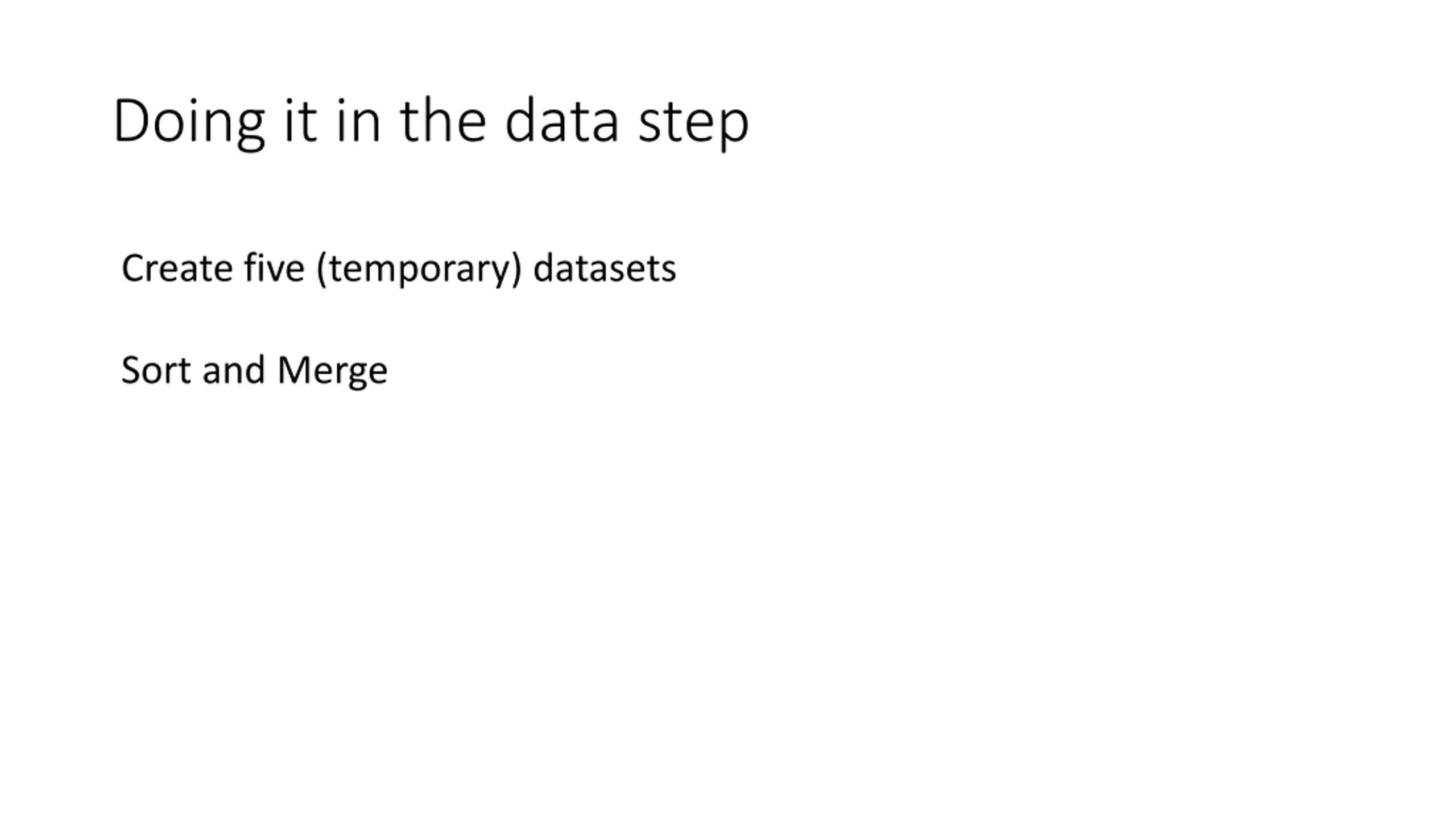Click the word "the" in the title
Screen dimensions: 1456x819
[443, 120]
